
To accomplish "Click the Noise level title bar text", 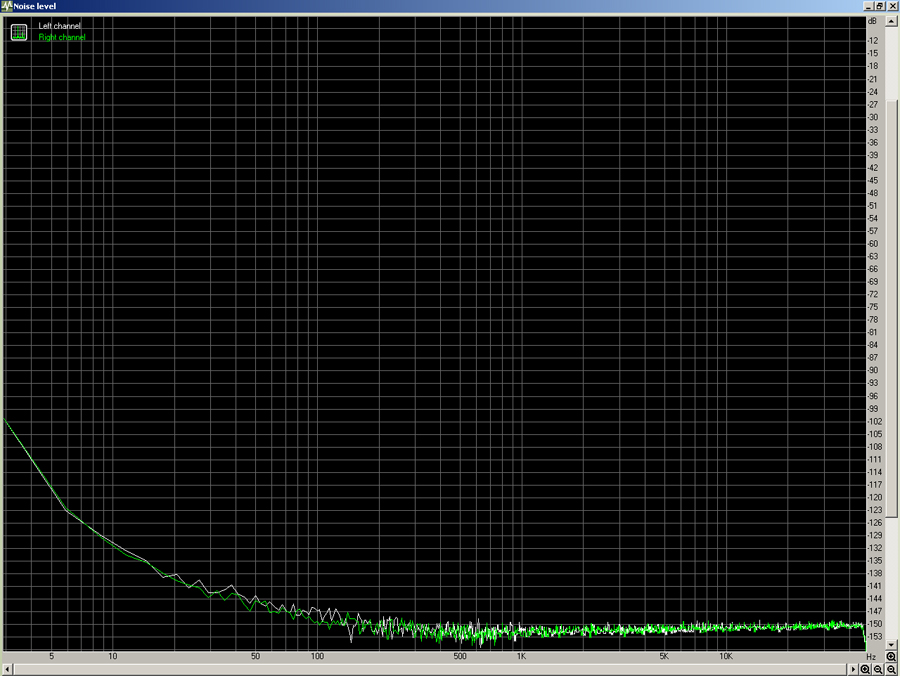I will [35, 6].
